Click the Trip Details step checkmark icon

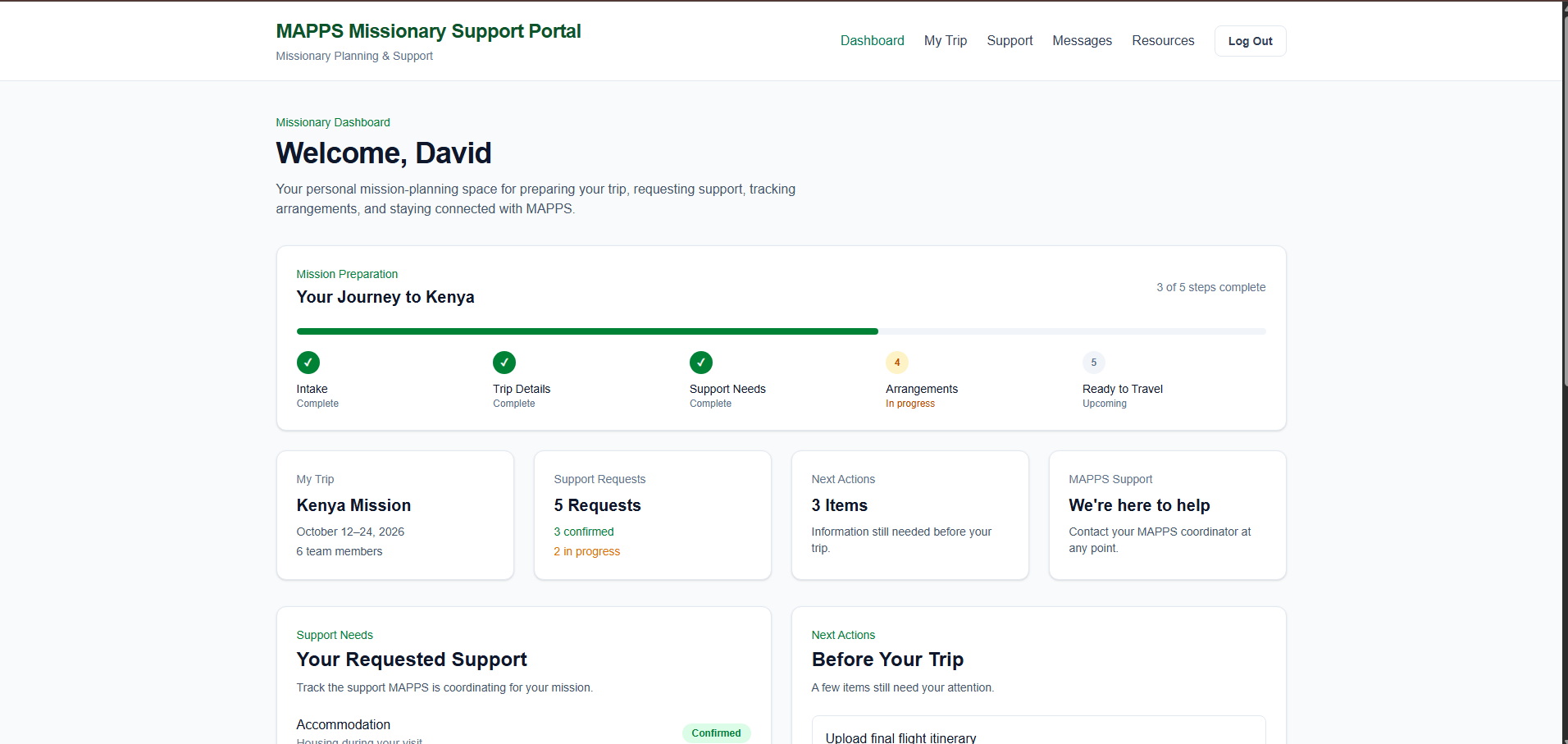(x=504, y=363)
